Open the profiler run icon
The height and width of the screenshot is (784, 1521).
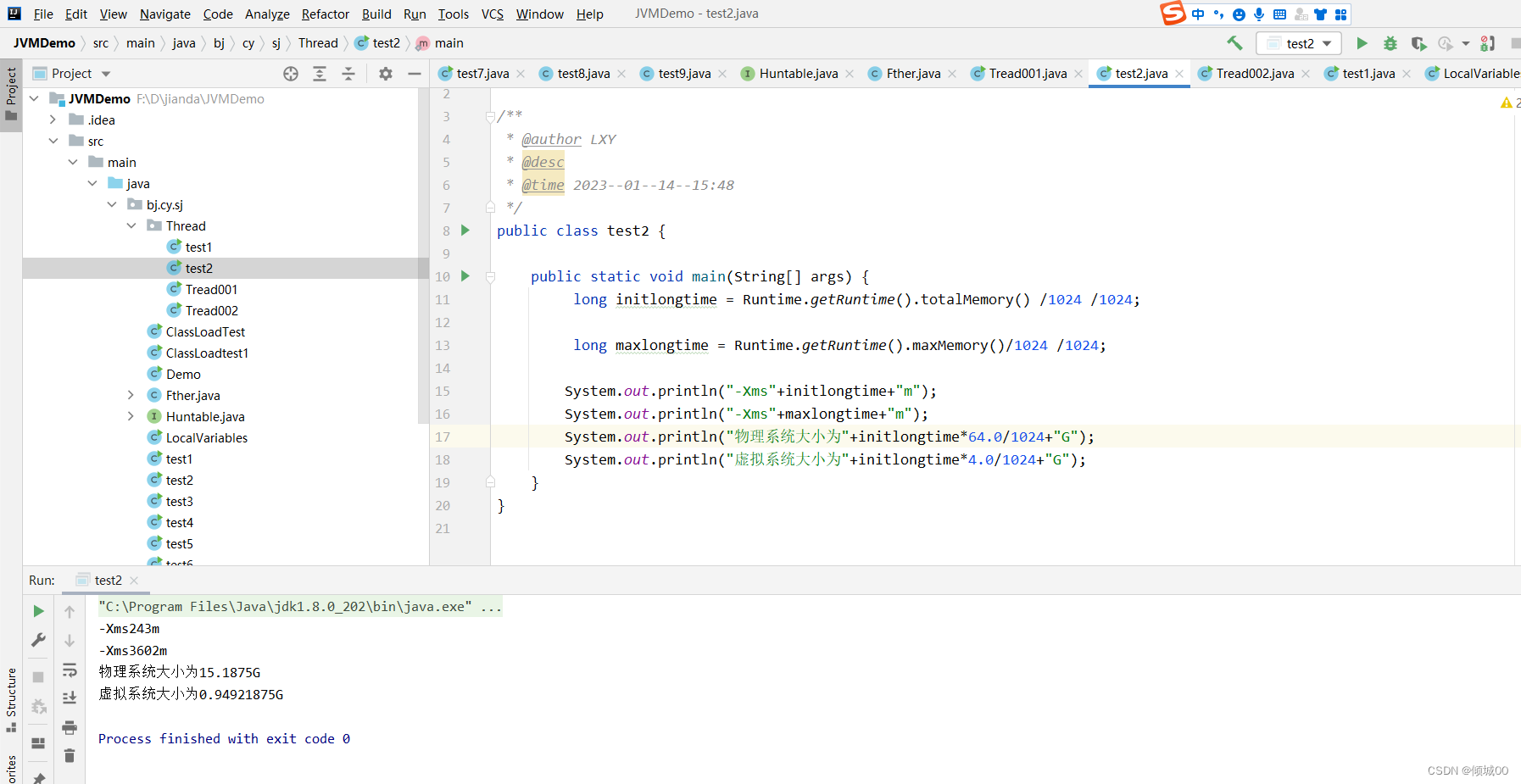(x=1446, y=43)
